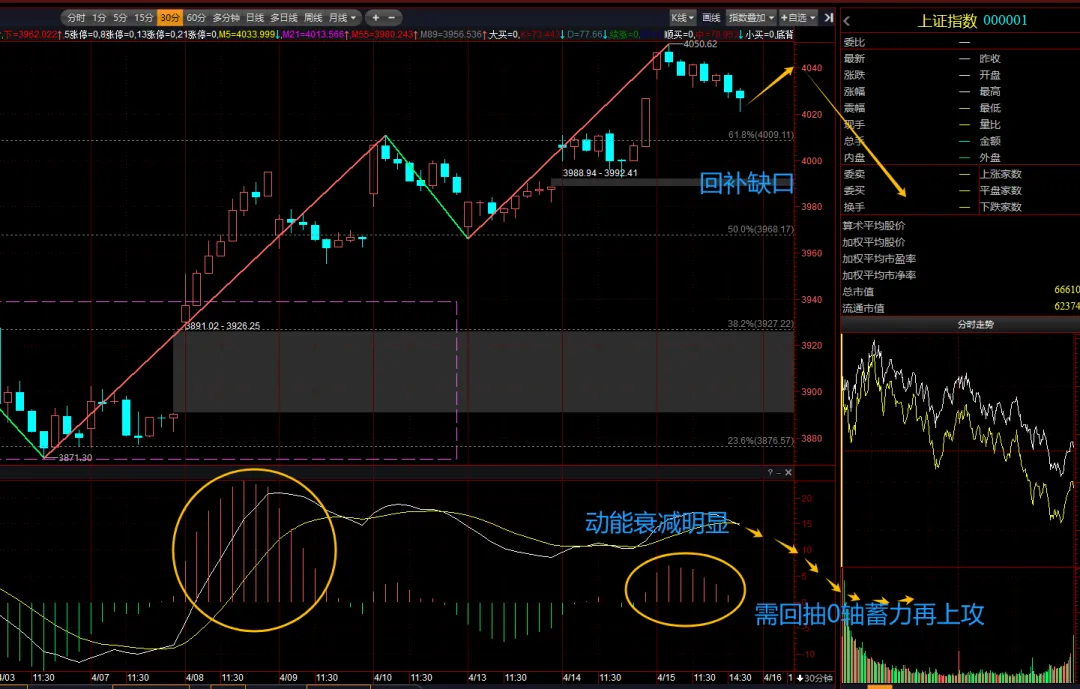The width and height of the screenshot is (1080, 689).
Task: Select the M21=4013.566 moving average label
Action: [315, 34]
